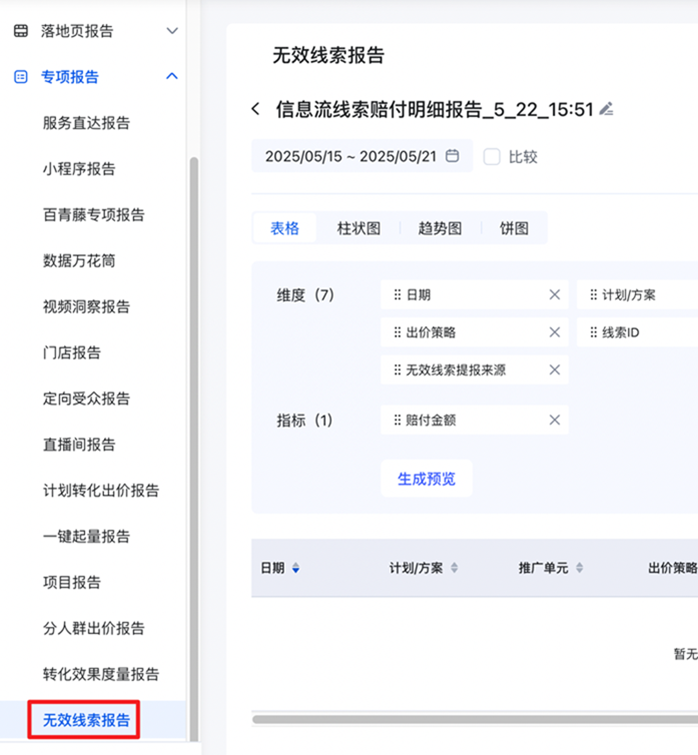
Task: Sort by 推广单元 column arrows
Action: coord(579,568)
